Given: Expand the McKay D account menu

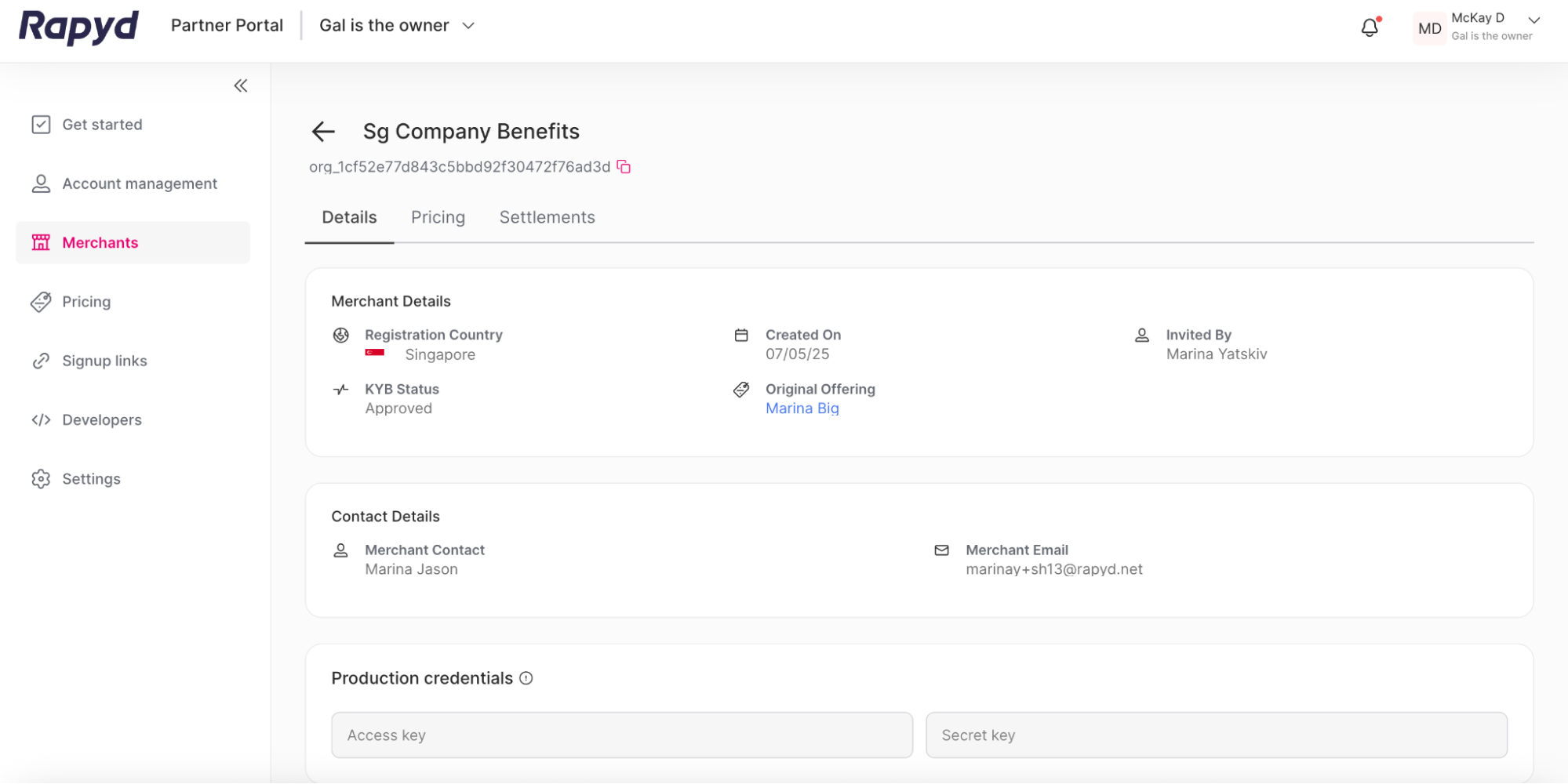Looking at the screenshot, I should pyautogui.click(x=1478, y=26).
